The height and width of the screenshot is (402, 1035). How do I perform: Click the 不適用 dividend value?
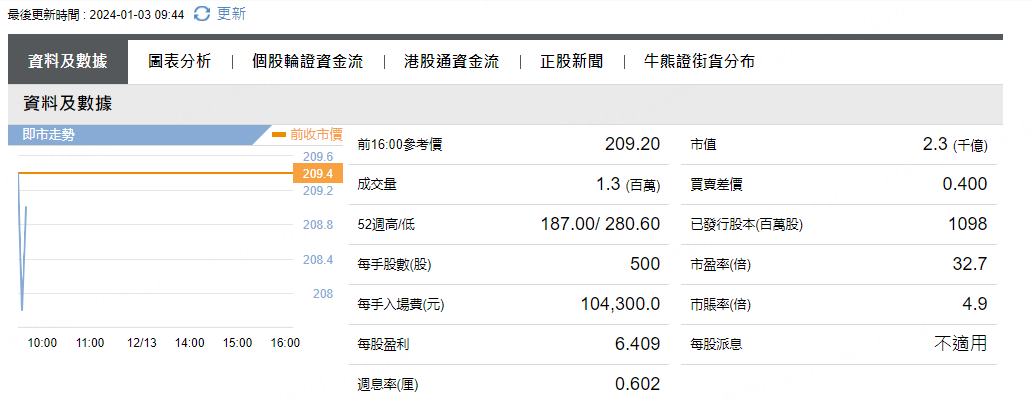[960, 343]
